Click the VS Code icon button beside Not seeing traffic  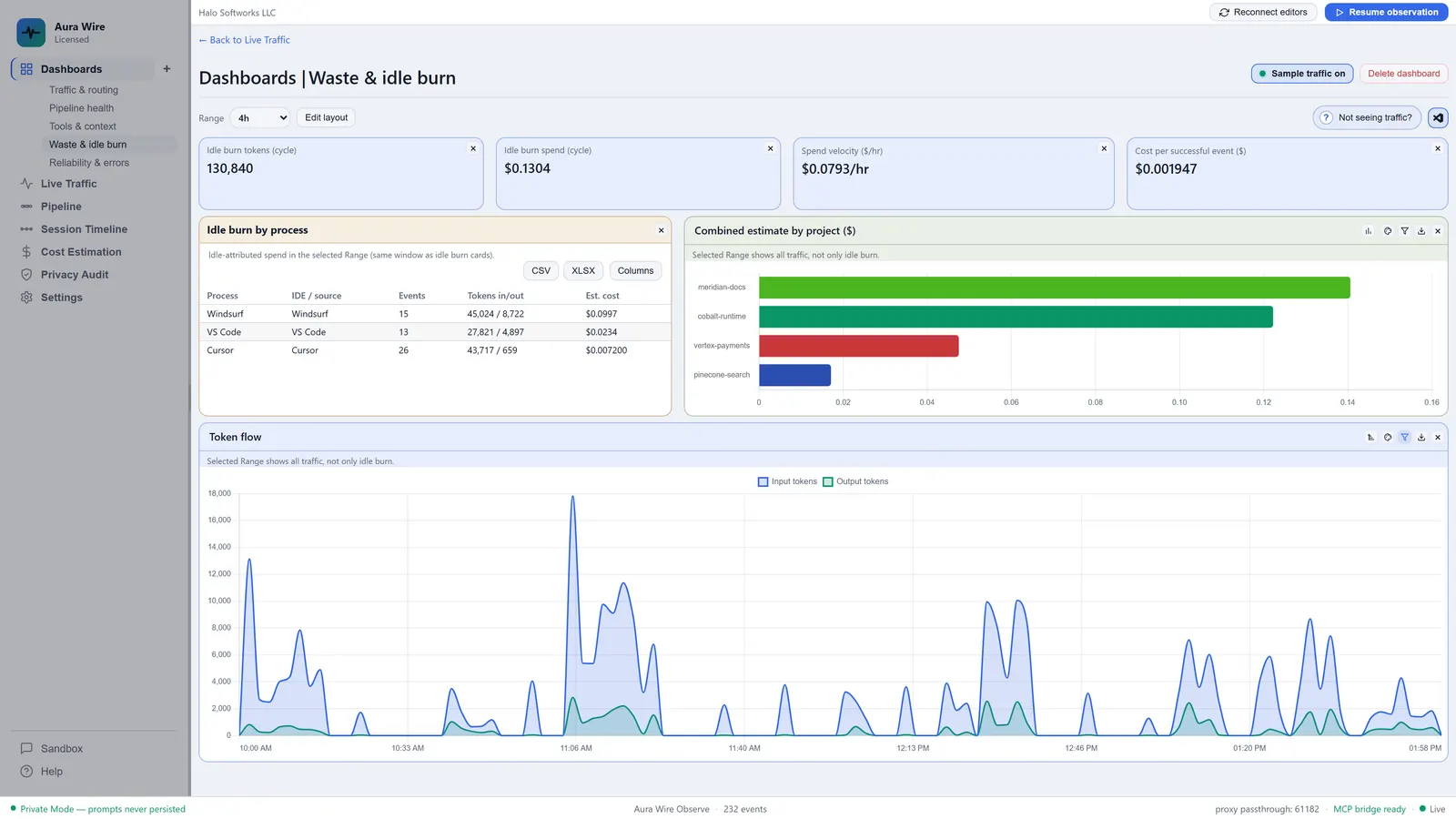click(1438, 117)
